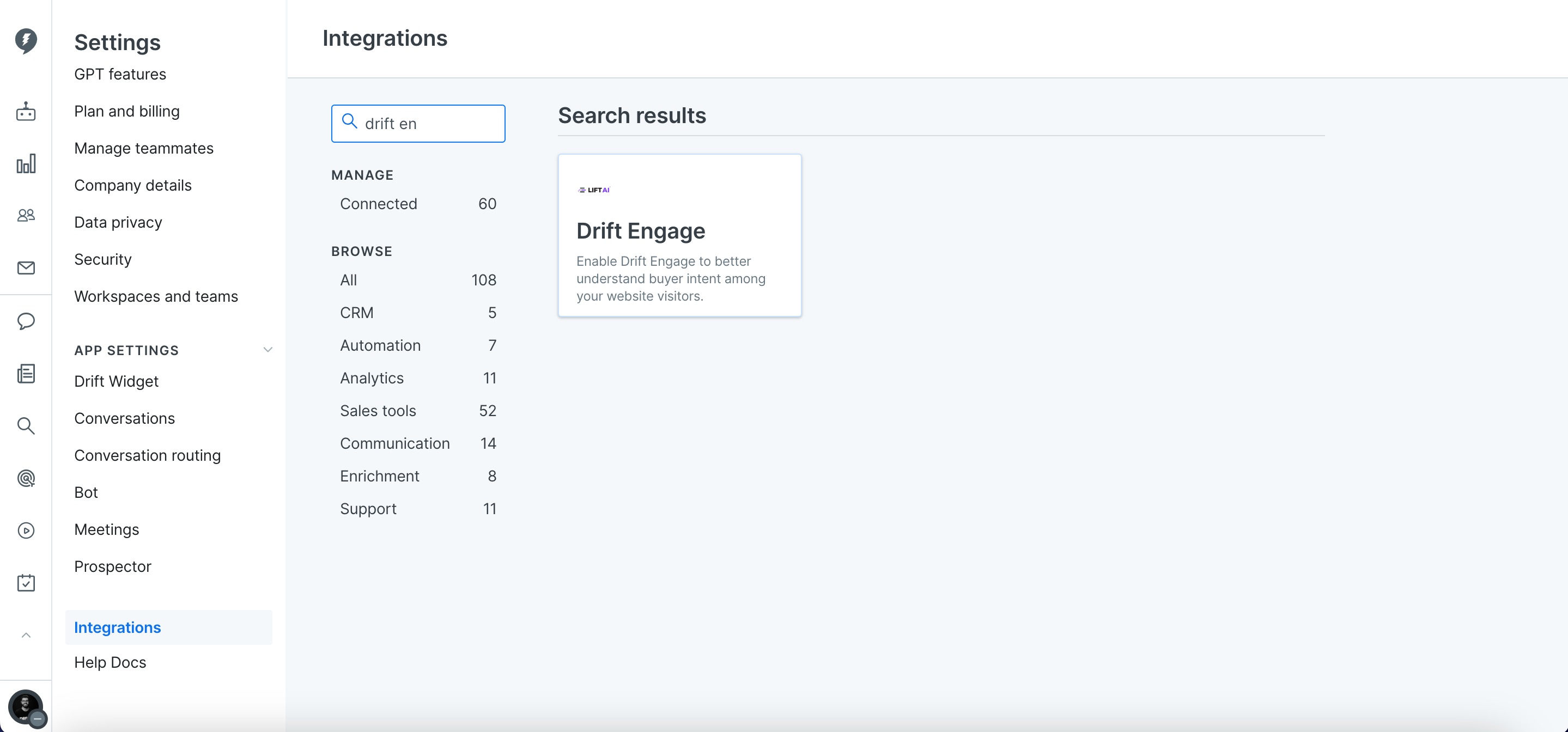Open the target at-sign icon in sidebar
Screen dimensions: 1568x732
tap(26, 478)
